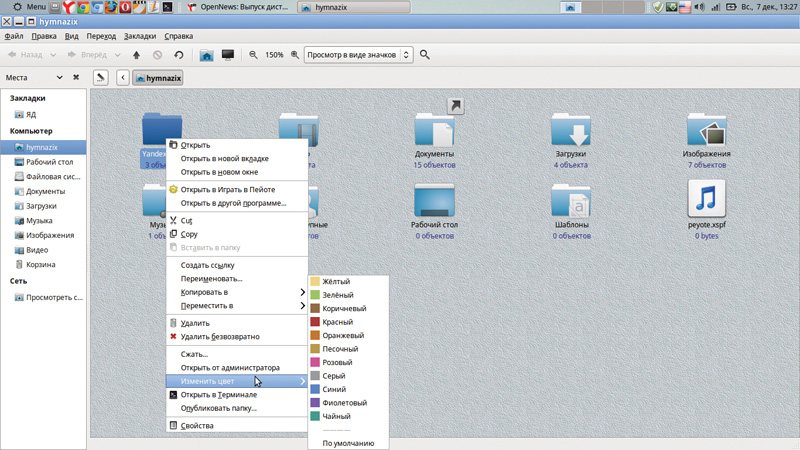Click the search magnifier icon
Screen dimensions: 800x450
[x=425, y=55]
